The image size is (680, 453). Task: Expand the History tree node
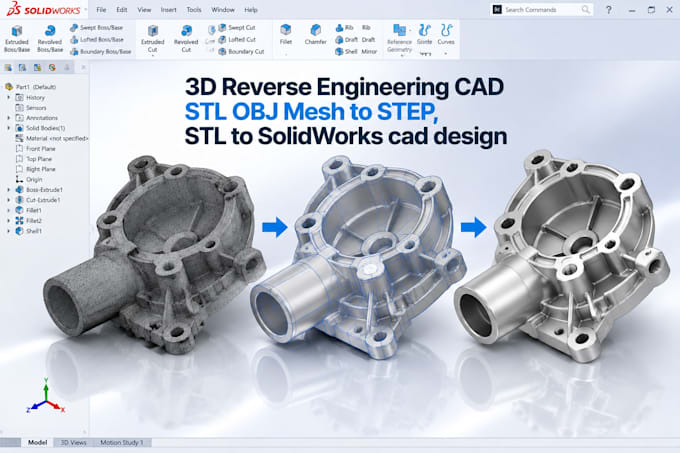point(8,98)
